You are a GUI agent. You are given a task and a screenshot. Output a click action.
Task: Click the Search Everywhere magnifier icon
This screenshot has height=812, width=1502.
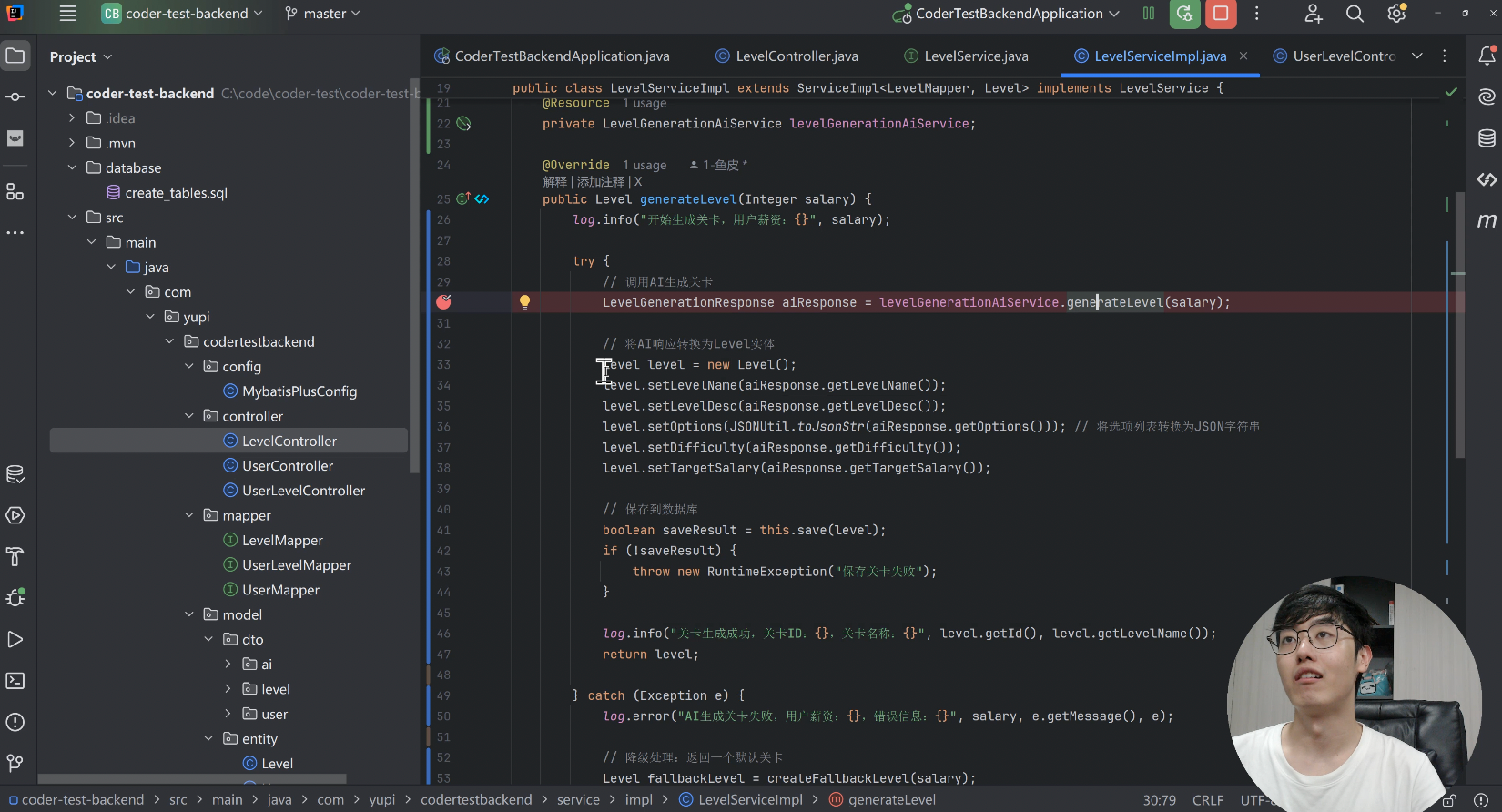pyautogui.click(x=1355, y=14)
